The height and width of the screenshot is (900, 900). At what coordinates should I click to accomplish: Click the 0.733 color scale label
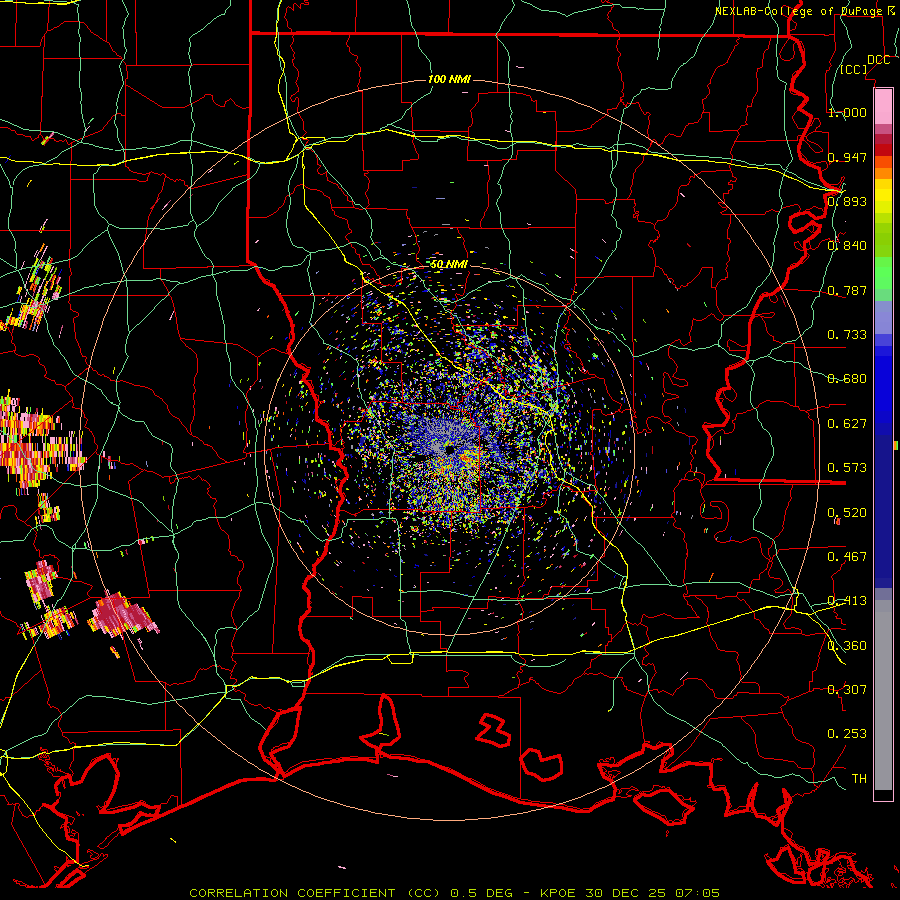click(x=847, y=335)
